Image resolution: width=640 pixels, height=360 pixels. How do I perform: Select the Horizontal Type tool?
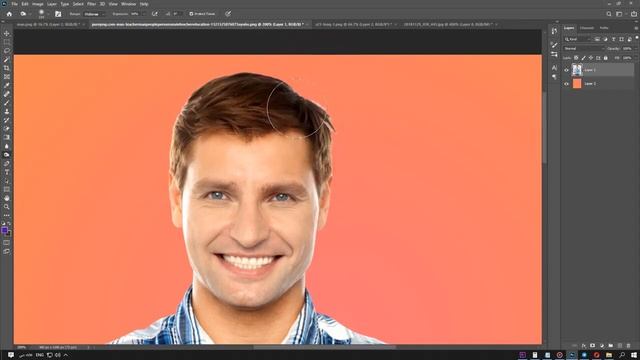[x=7, y=172]
